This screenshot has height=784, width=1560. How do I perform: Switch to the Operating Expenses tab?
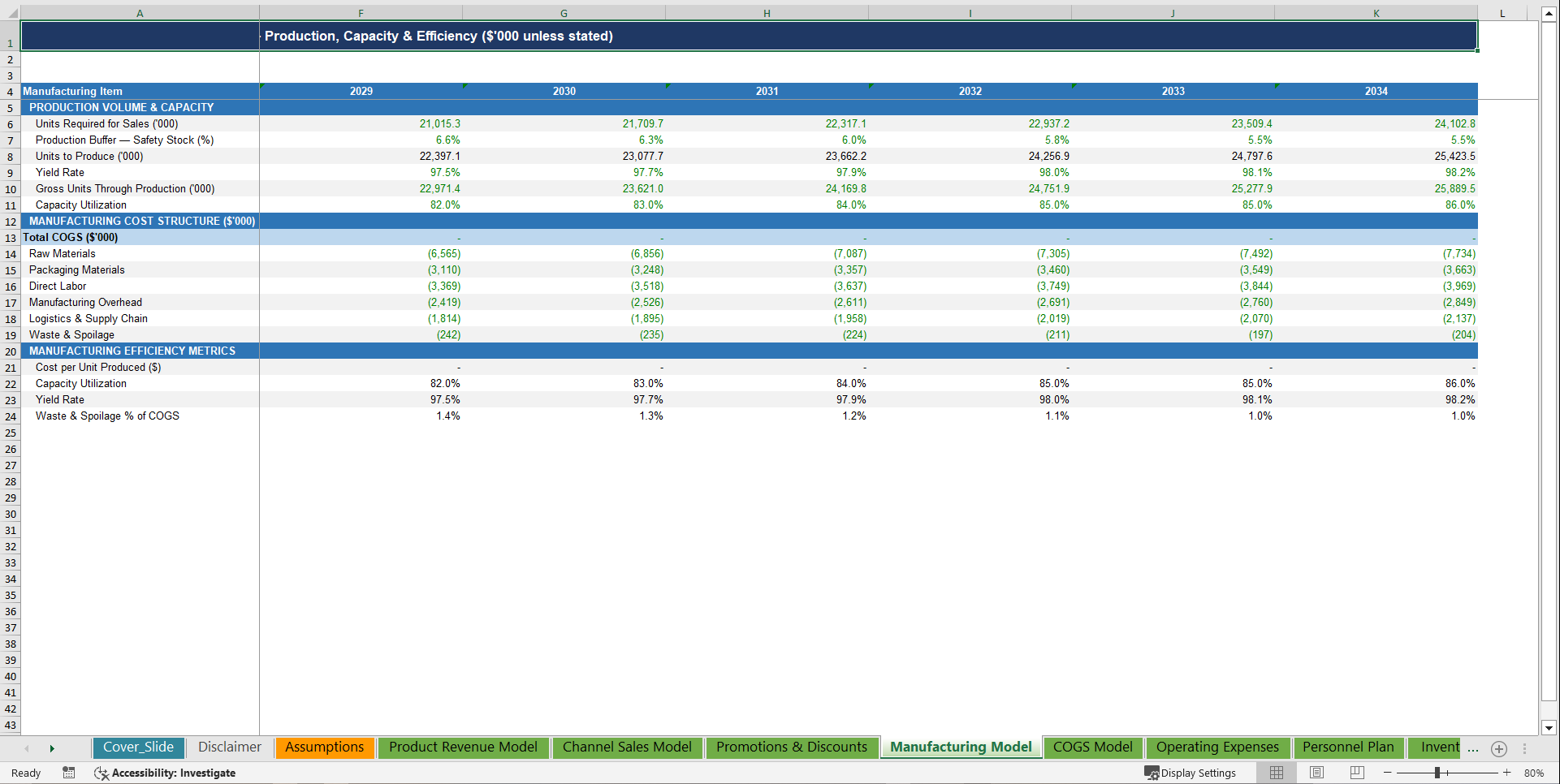[1217, 747]
